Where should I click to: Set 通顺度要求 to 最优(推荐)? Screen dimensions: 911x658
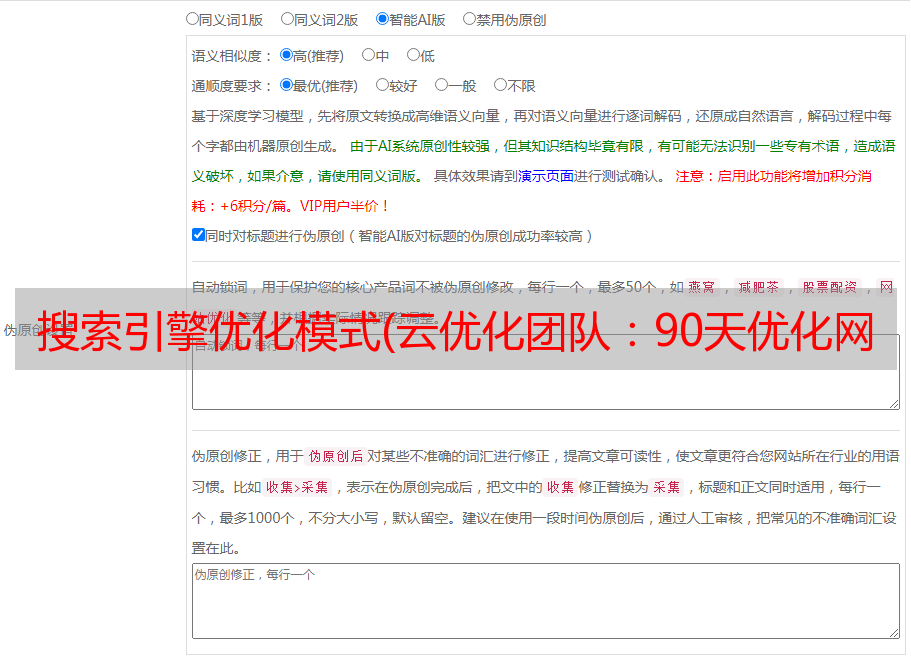286,85
